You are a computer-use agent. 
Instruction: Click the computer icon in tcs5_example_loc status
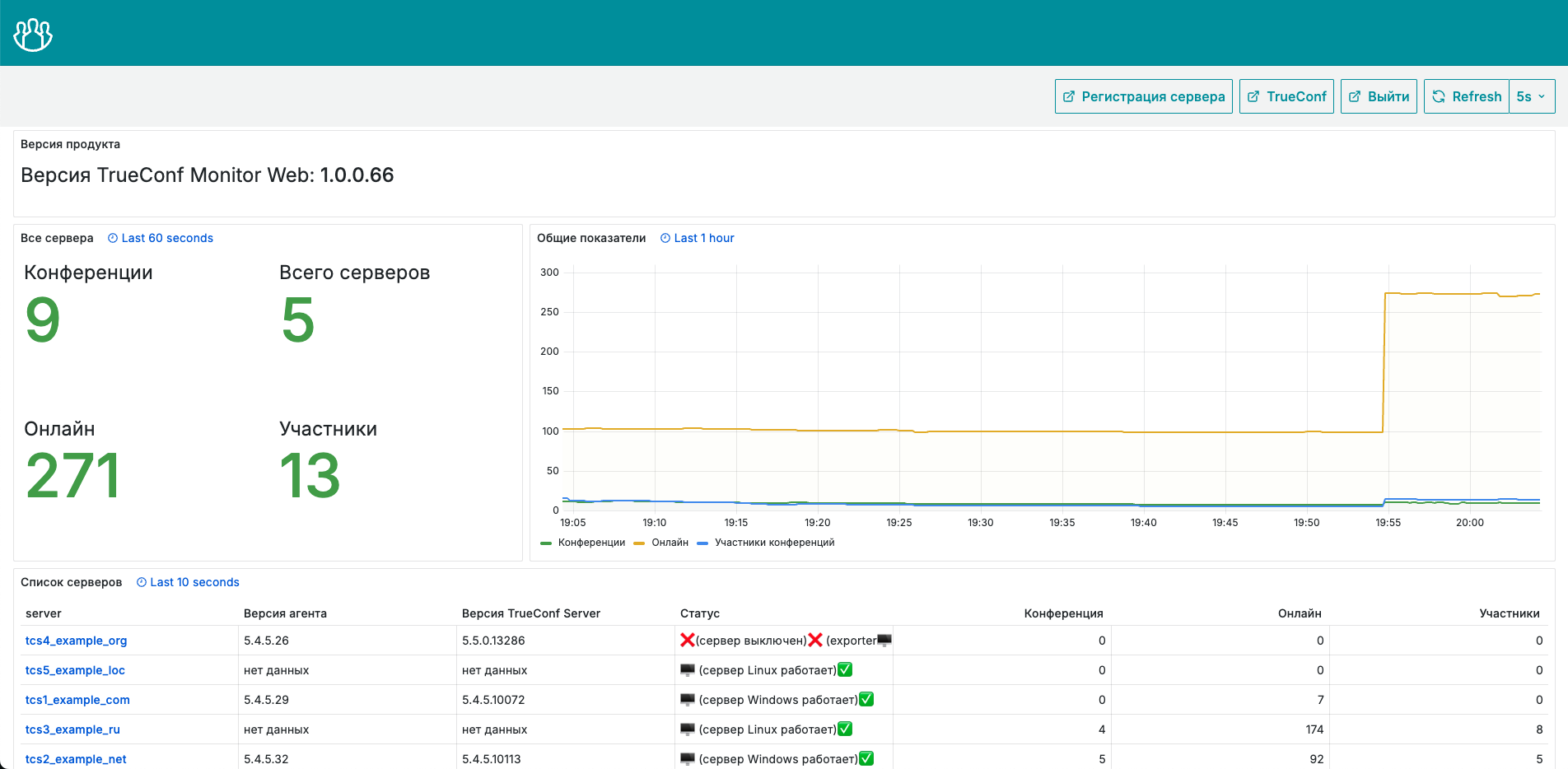click(688, 669)
